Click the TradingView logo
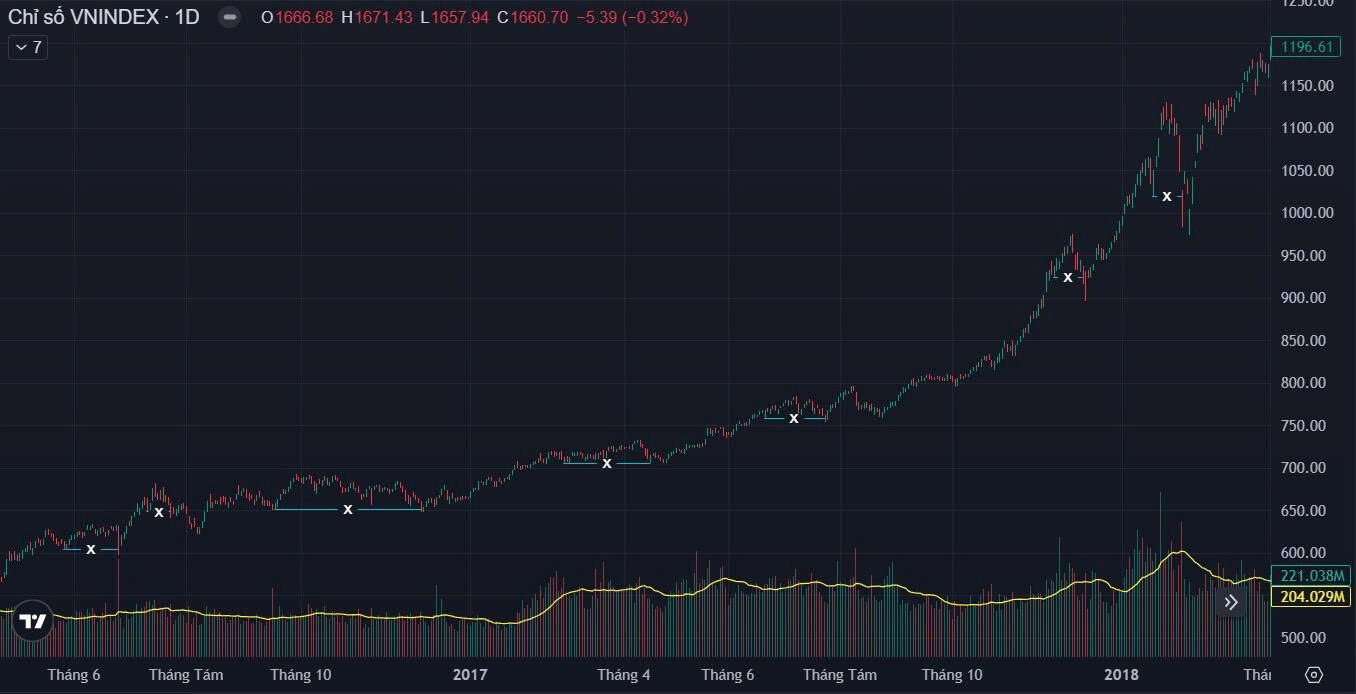The image size is (1356, 694). (x=33, y=621)
